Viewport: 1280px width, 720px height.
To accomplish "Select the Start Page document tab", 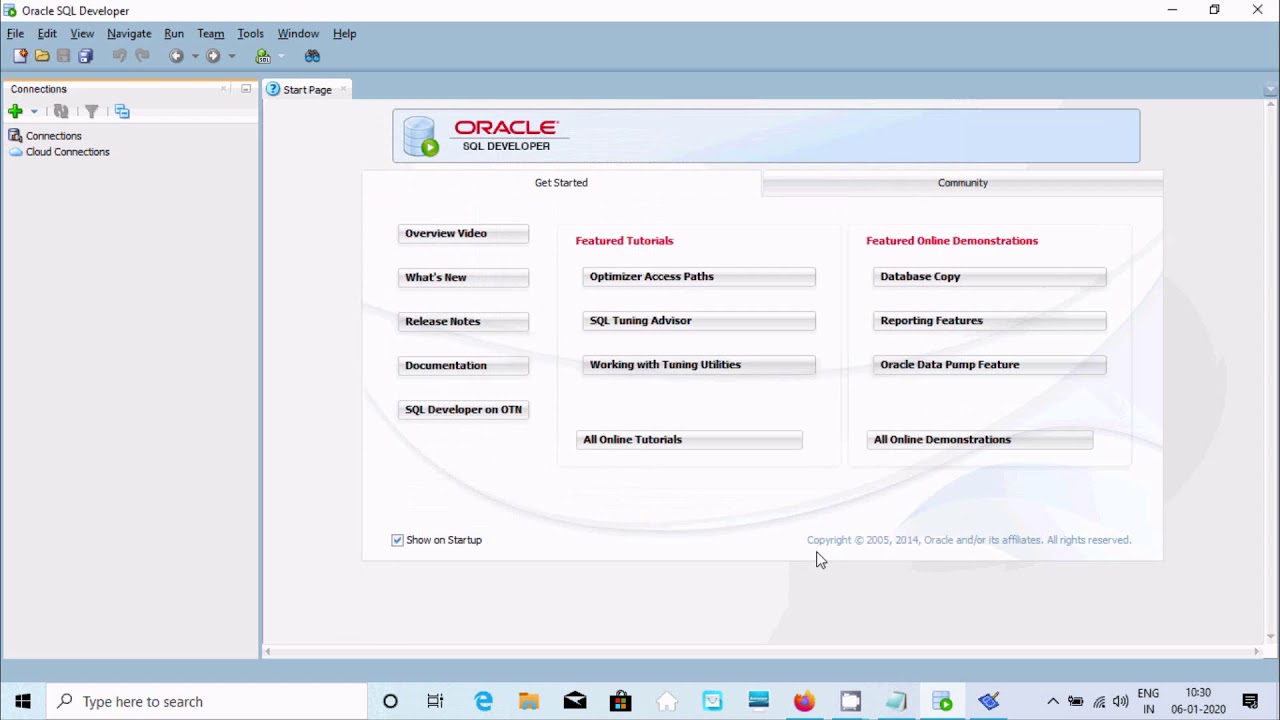I will (306, 89).
